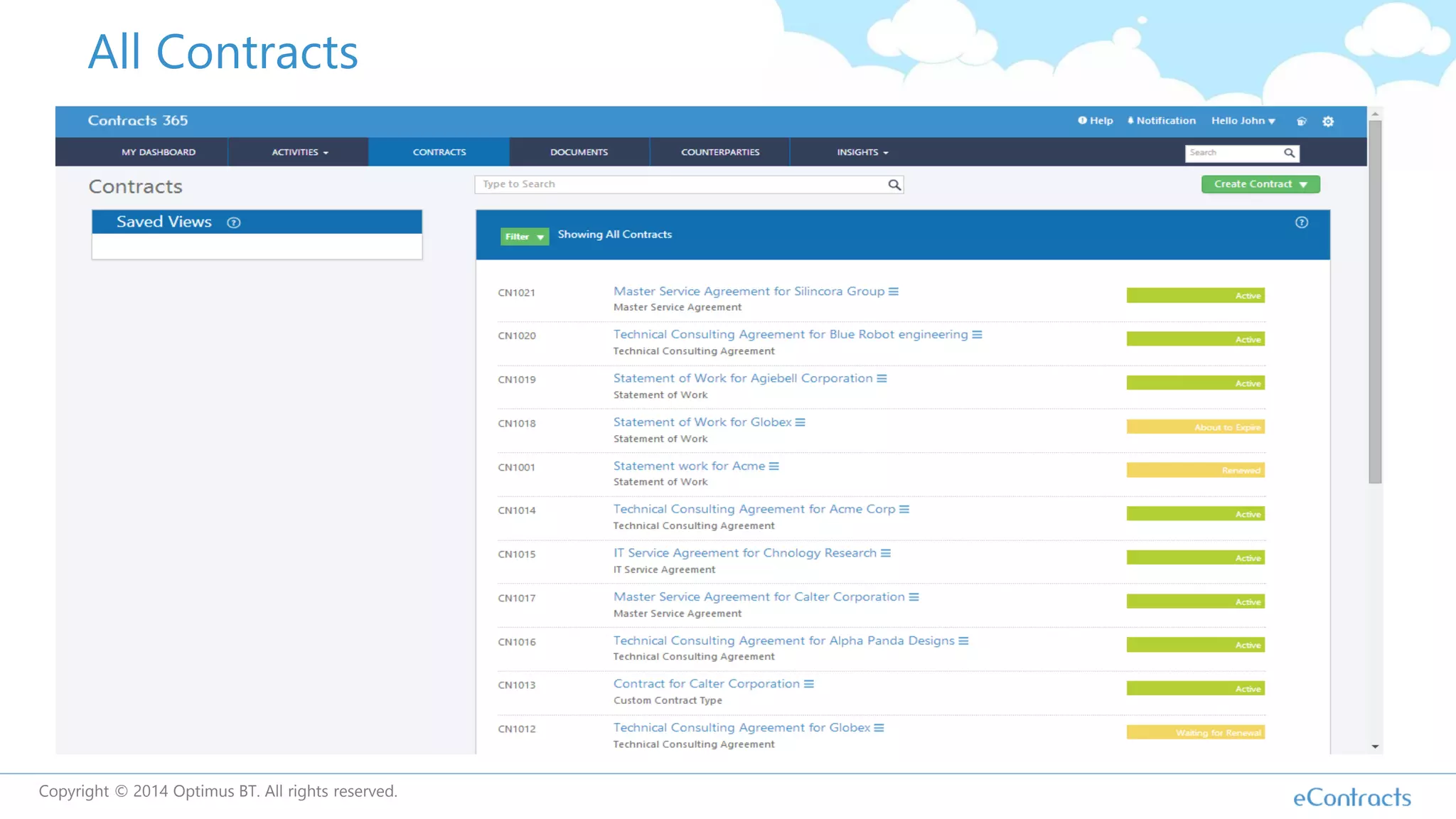
Task: Expand the Hello John user menu
Action: click(x=1243, y=121)
